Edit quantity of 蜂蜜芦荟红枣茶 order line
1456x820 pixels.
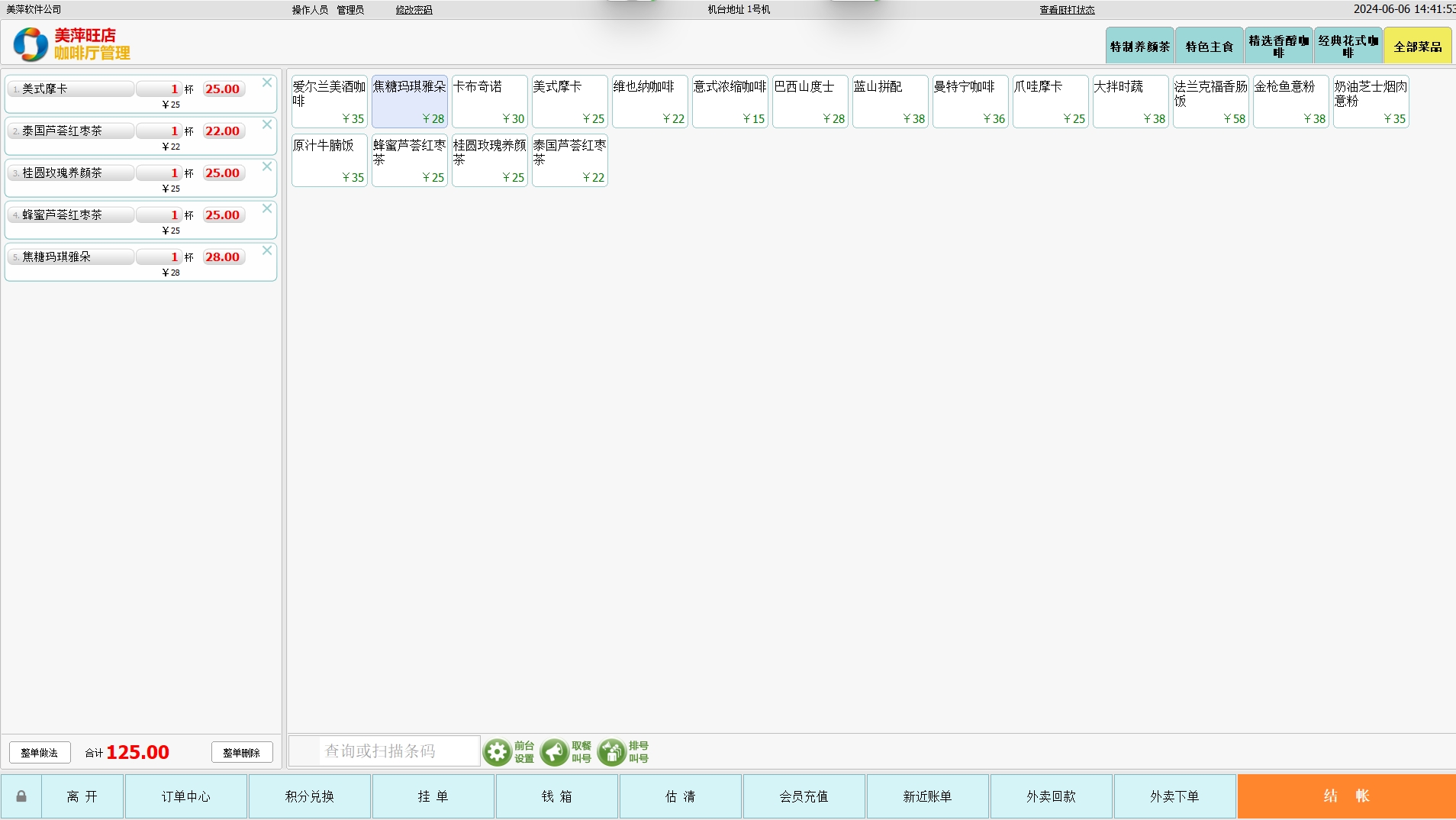158,215
